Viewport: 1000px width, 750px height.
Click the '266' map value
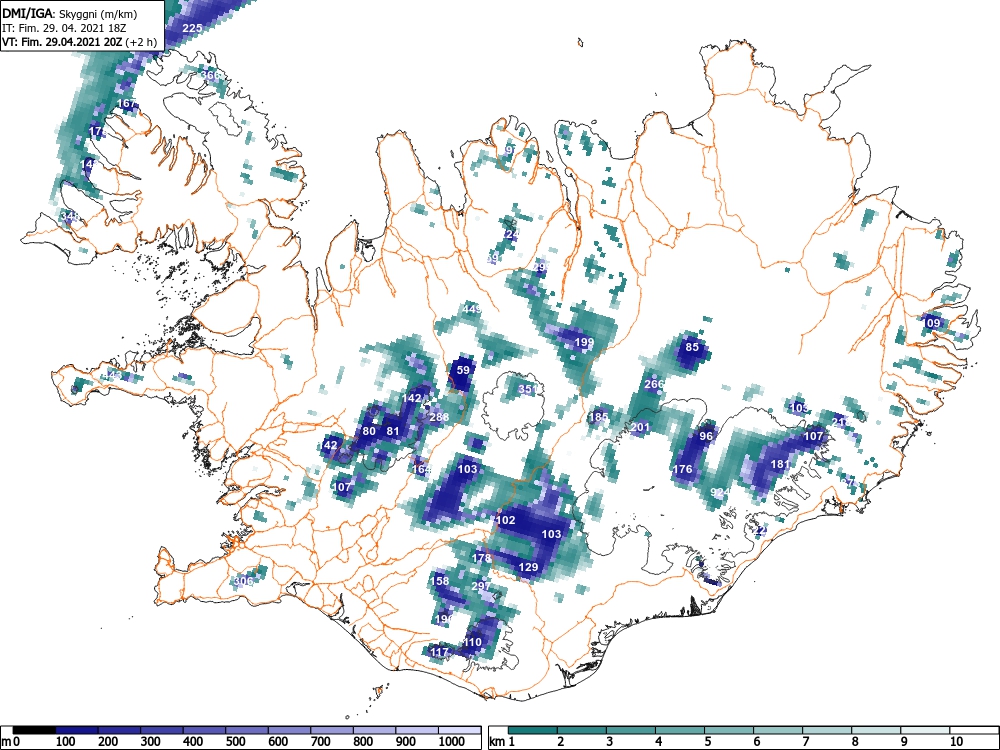pyautogui.click(x=654, y=384)
